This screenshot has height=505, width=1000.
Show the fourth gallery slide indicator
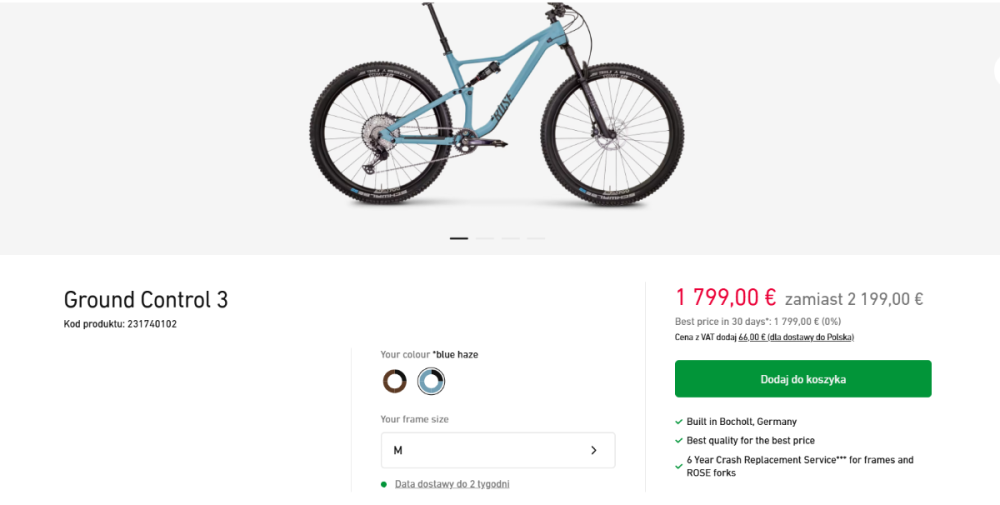[537, 238]
